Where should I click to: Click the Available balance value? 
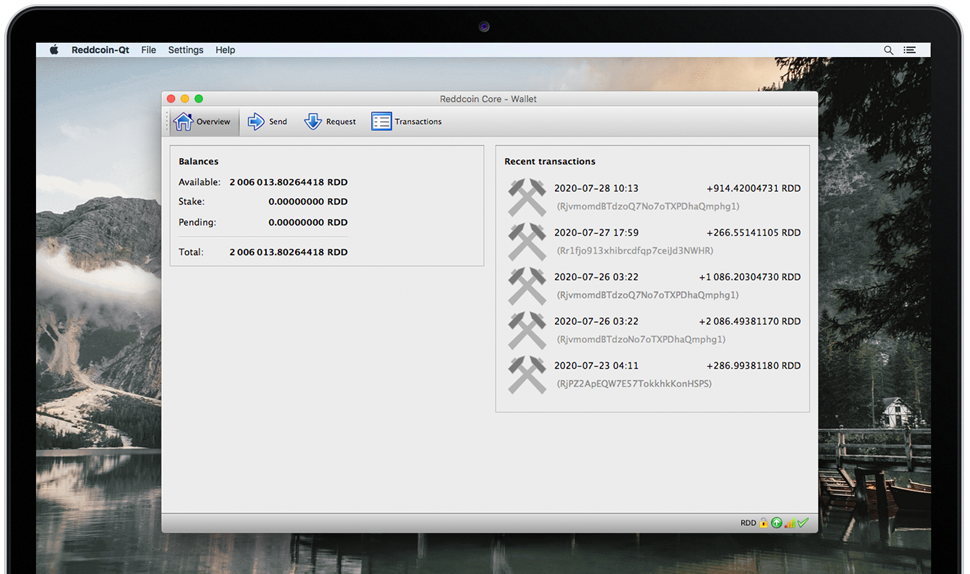288,182
